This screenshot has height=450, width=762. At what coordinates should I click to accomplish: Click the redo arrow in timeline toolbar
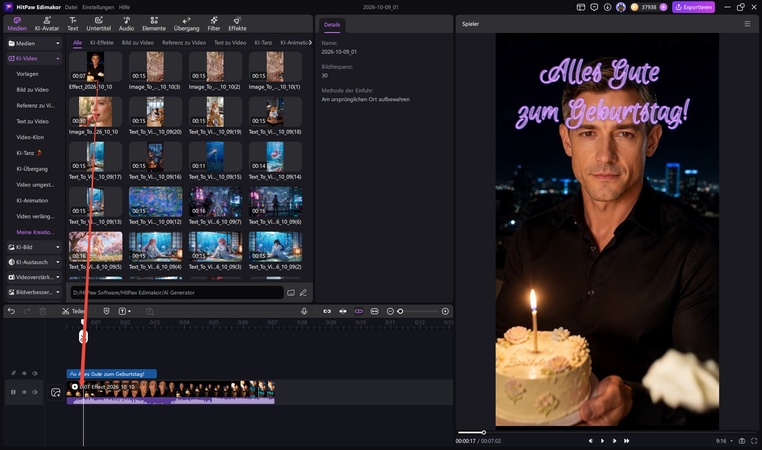(x=27, y=311)
